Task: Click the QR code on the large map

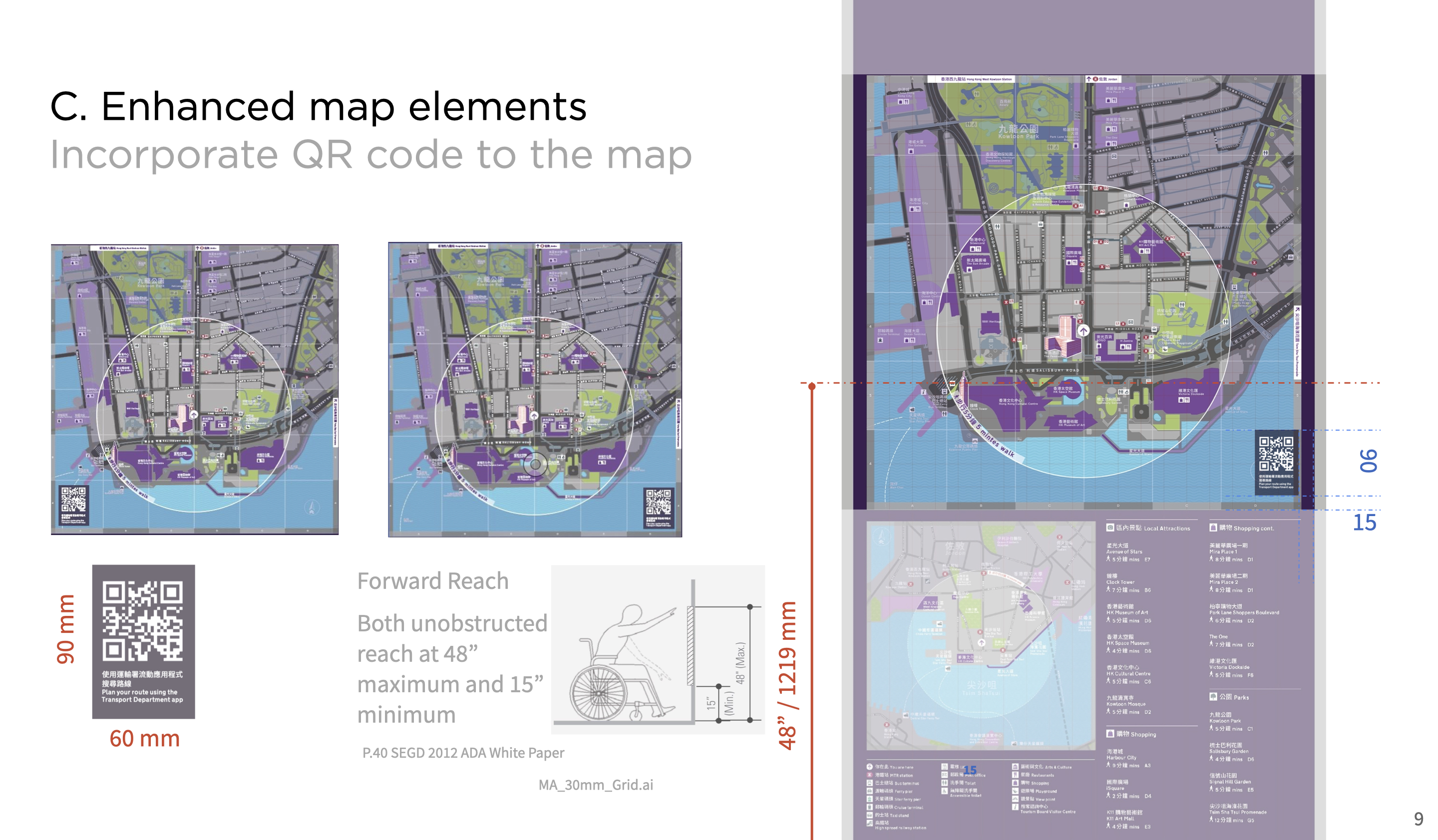Action: (x=1276, y=455)
